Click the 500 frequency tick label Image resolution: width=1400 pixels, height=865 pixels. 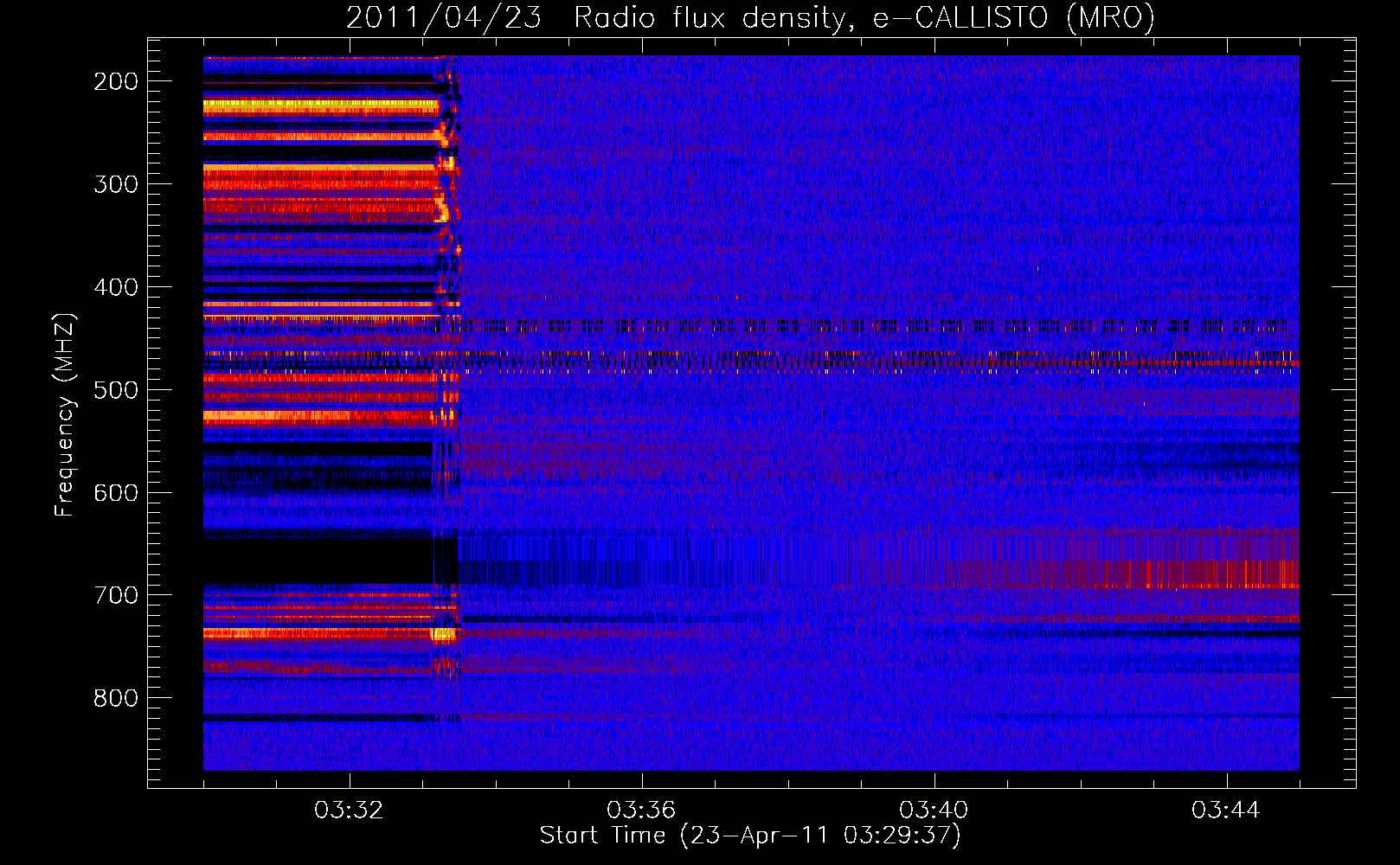point(116,390)
